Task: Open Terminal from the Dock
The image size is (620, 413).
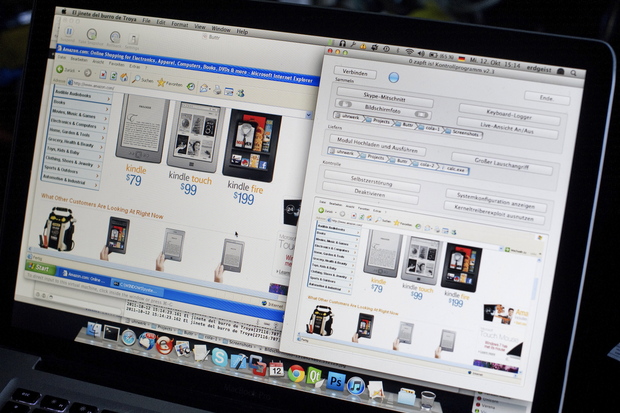Action: (111, 334)
